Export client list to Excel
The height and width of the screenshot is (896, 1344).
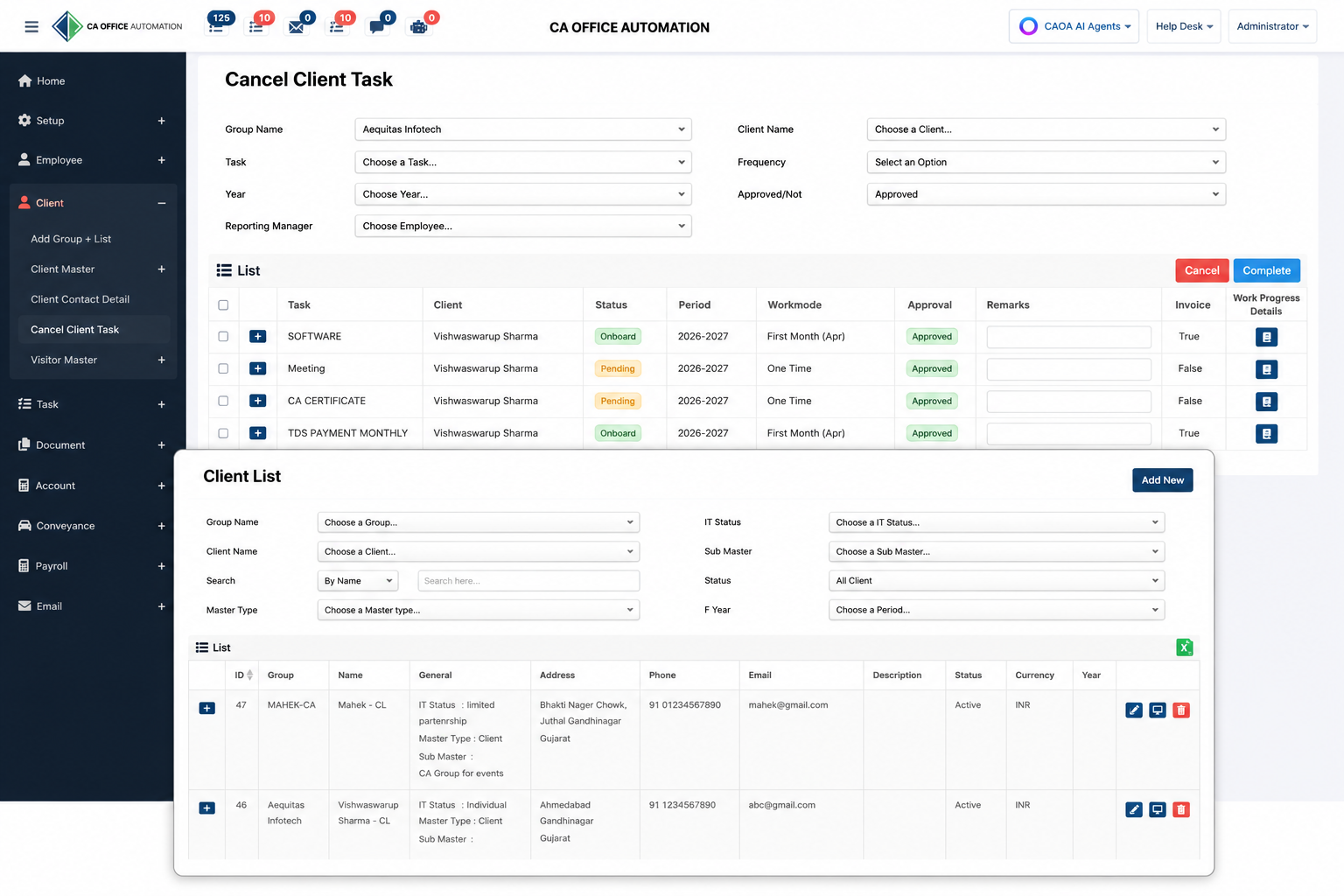click(x=1185, y=647)
